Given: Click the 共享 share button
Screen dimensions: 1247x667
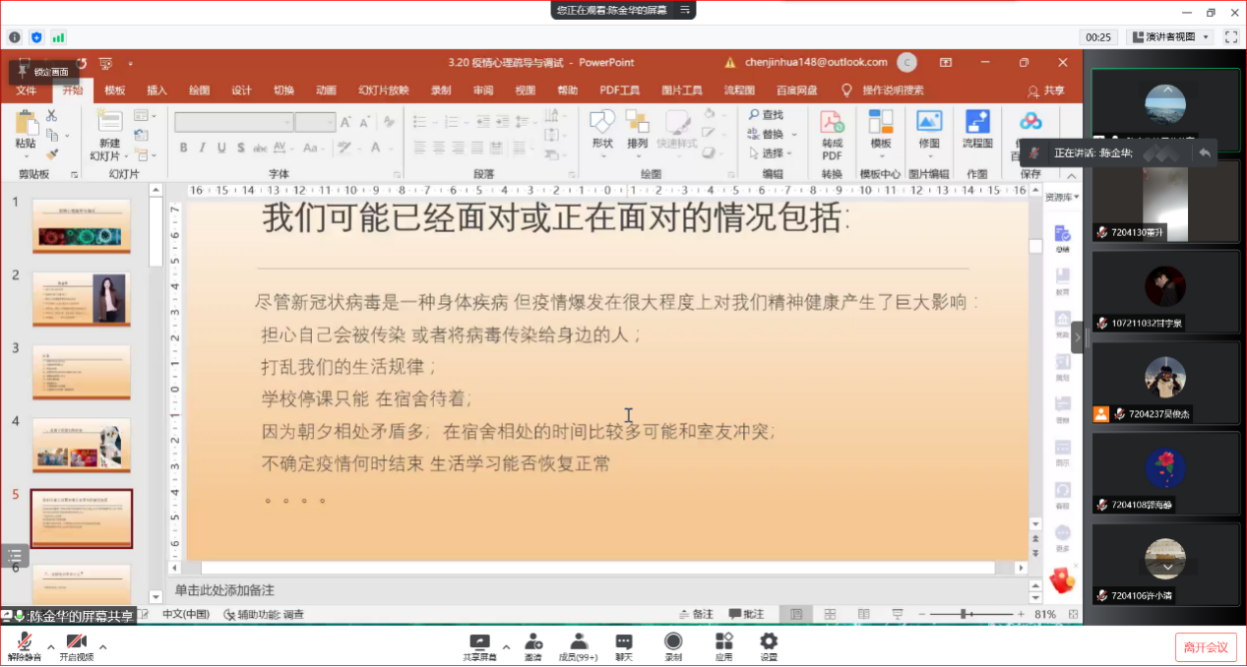Looking at the screenshot, I should click(1047, 90).
